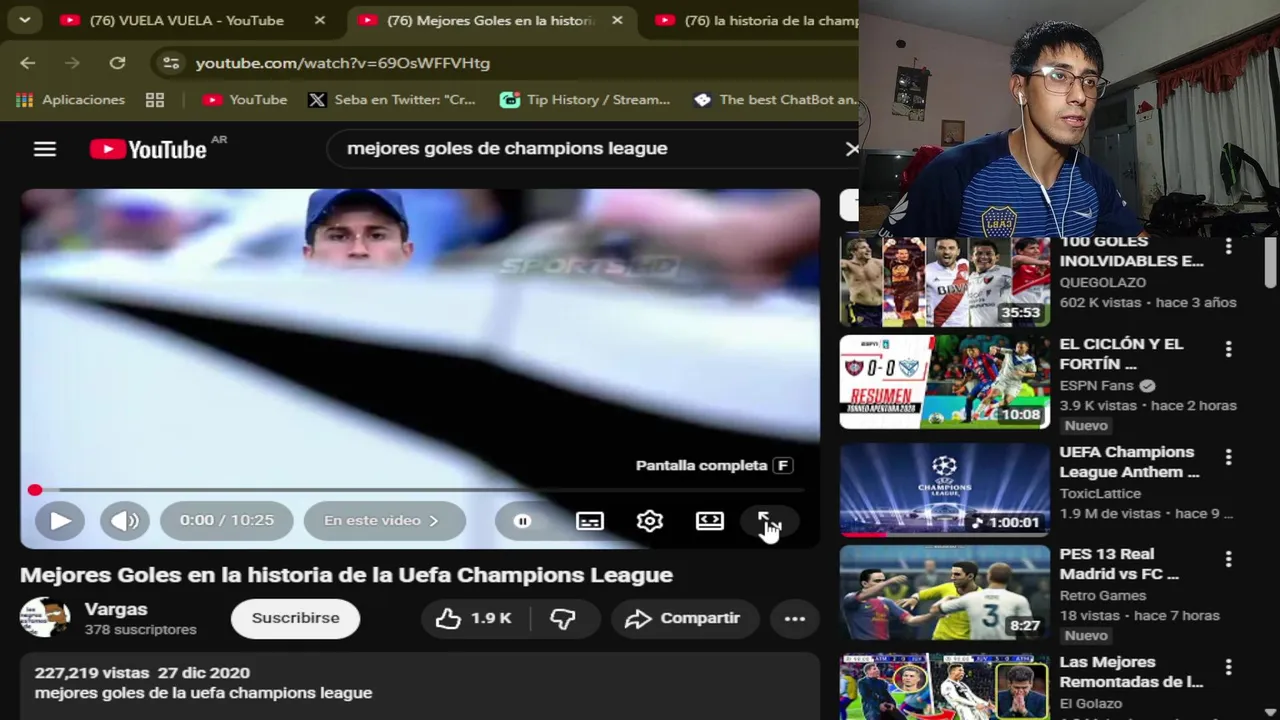Screen dimensions: 1280x720
Task: Switch to the 'la historia de la champ' tab
Action: click(x=757, y=20)
